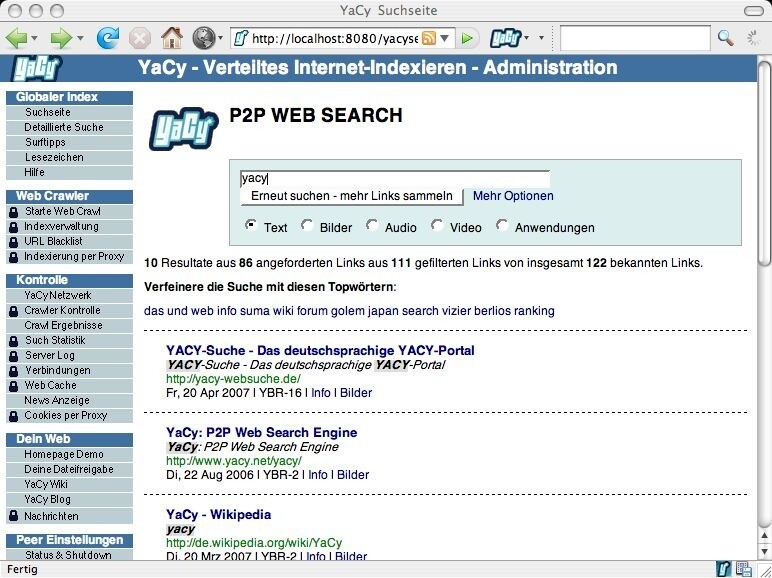This screenshot has width=772, height=578.
Task: Open the Forward button history dropdown
Action: coord(80,38)
